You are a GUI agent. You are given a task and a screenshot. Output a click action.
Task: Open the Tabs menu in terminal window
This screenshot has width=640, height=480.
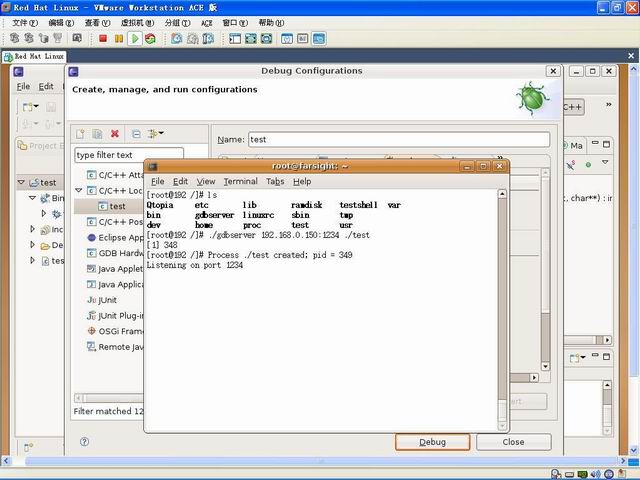pyautogui.click(x=275, y=181)
